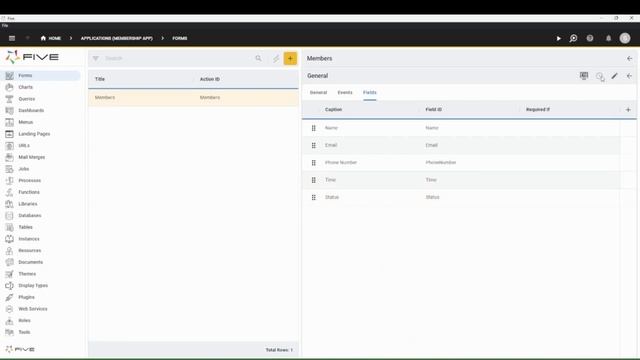Image resolution: width=640 pixels, height=360 pixels.
Task: Open the Email field row
Action: pos(461,145)
